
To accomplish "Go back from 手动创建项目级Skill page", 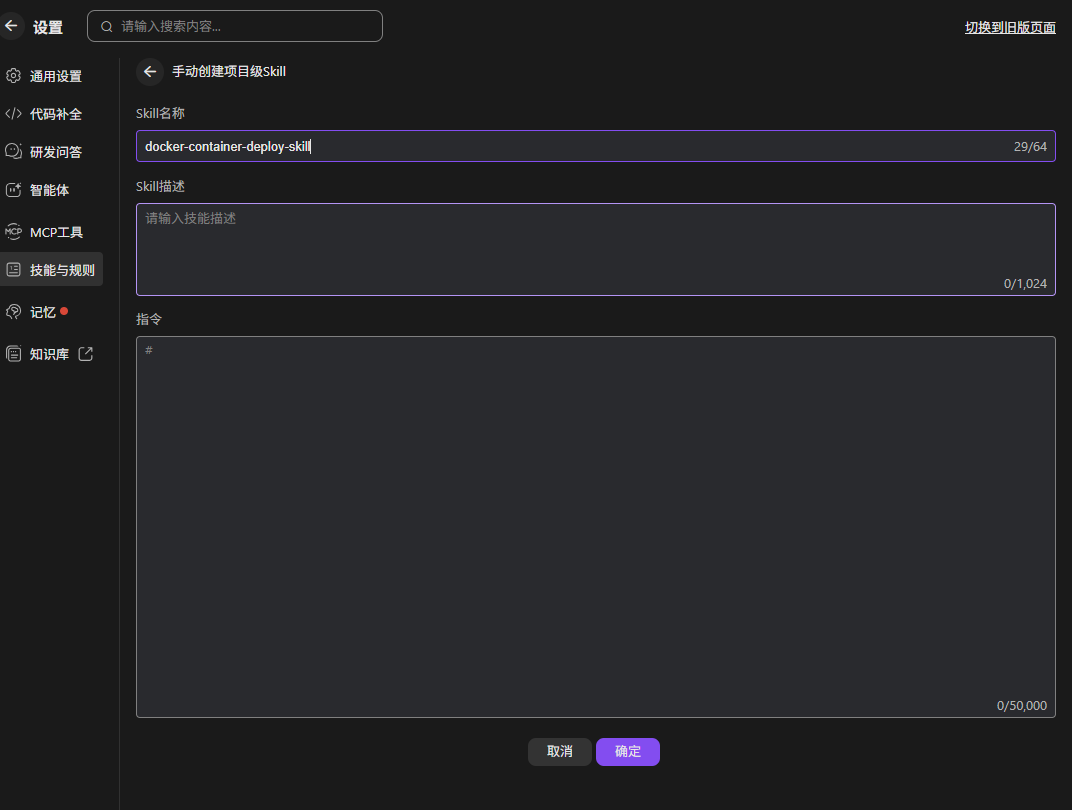I will pos(150,71).
